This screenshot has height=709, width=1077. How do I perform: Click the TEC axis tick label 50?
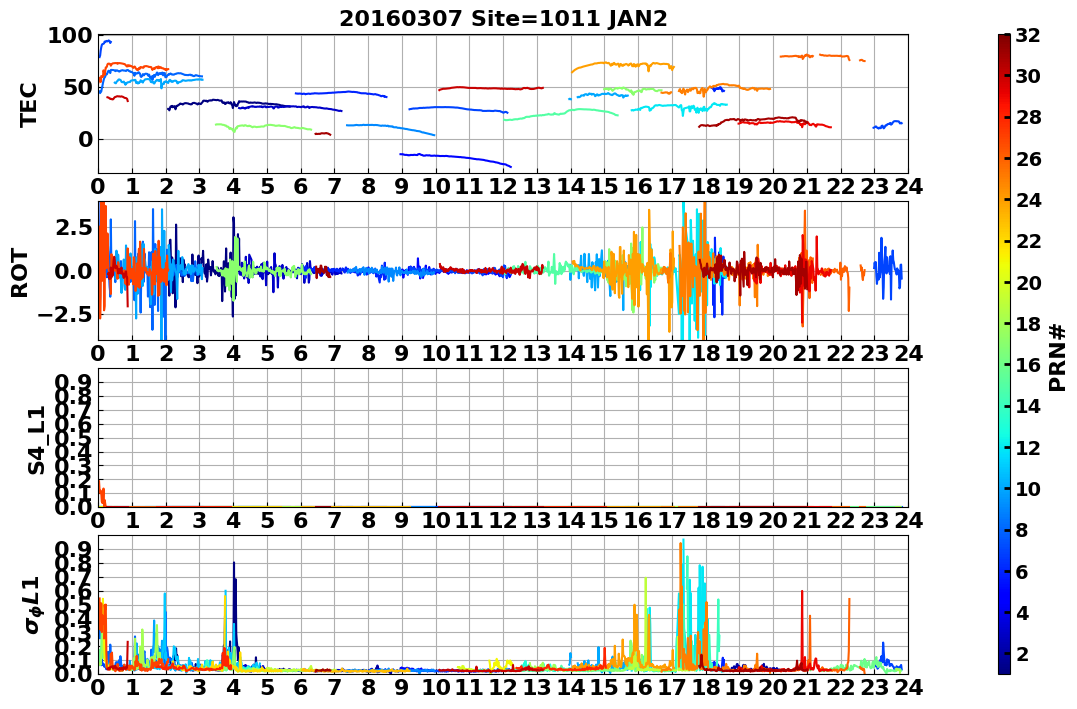pos(77,87)
